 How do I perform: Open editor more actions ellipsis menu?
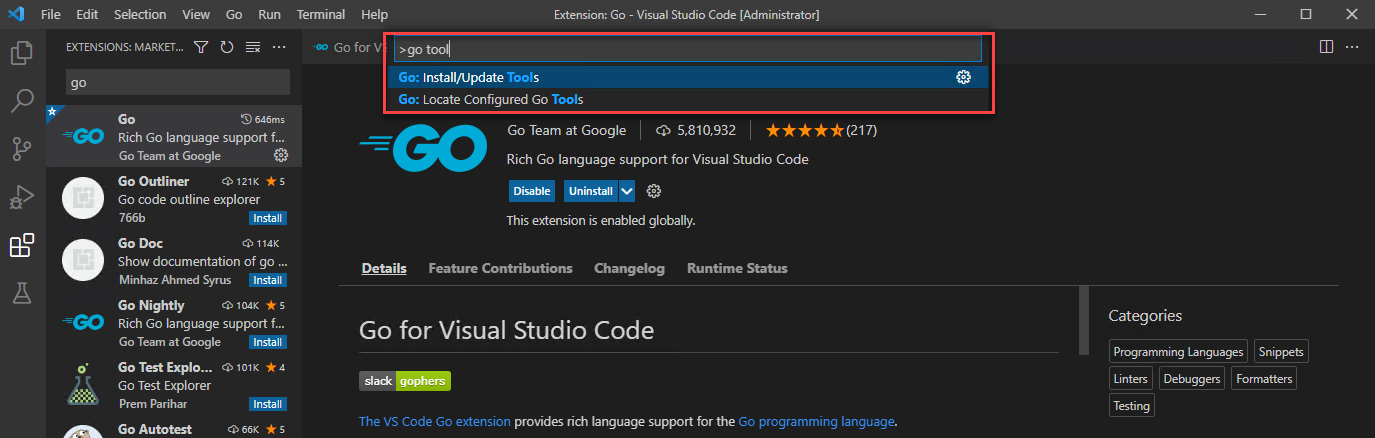pos(1352,47)
